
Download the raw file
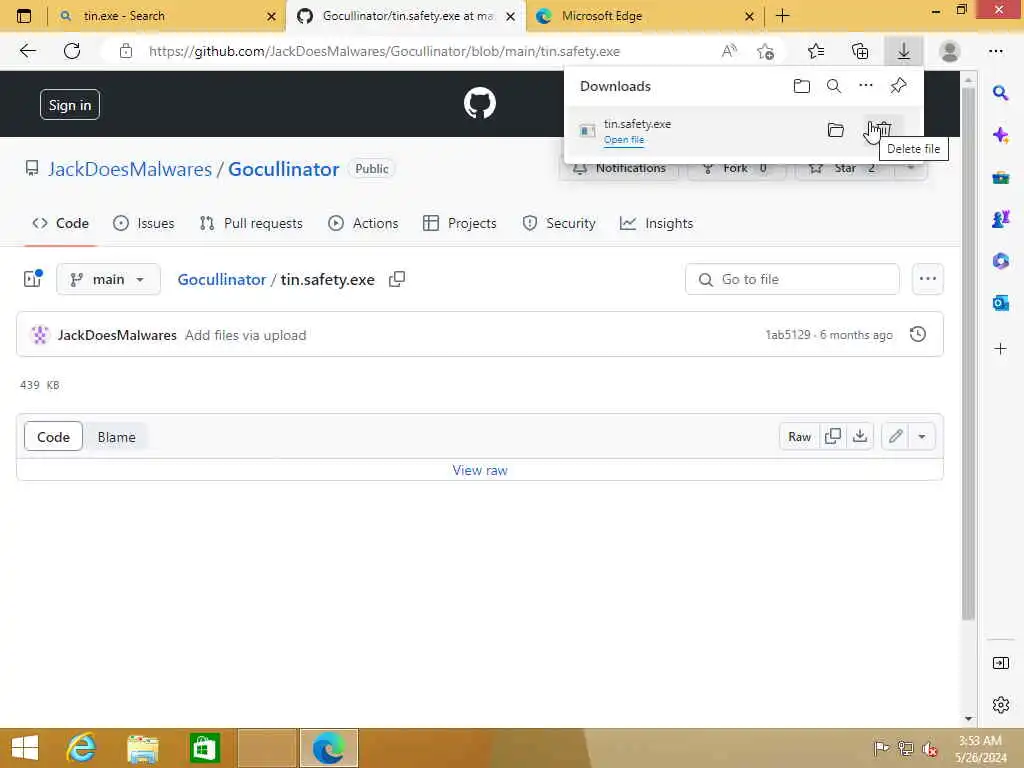(860, 437)
